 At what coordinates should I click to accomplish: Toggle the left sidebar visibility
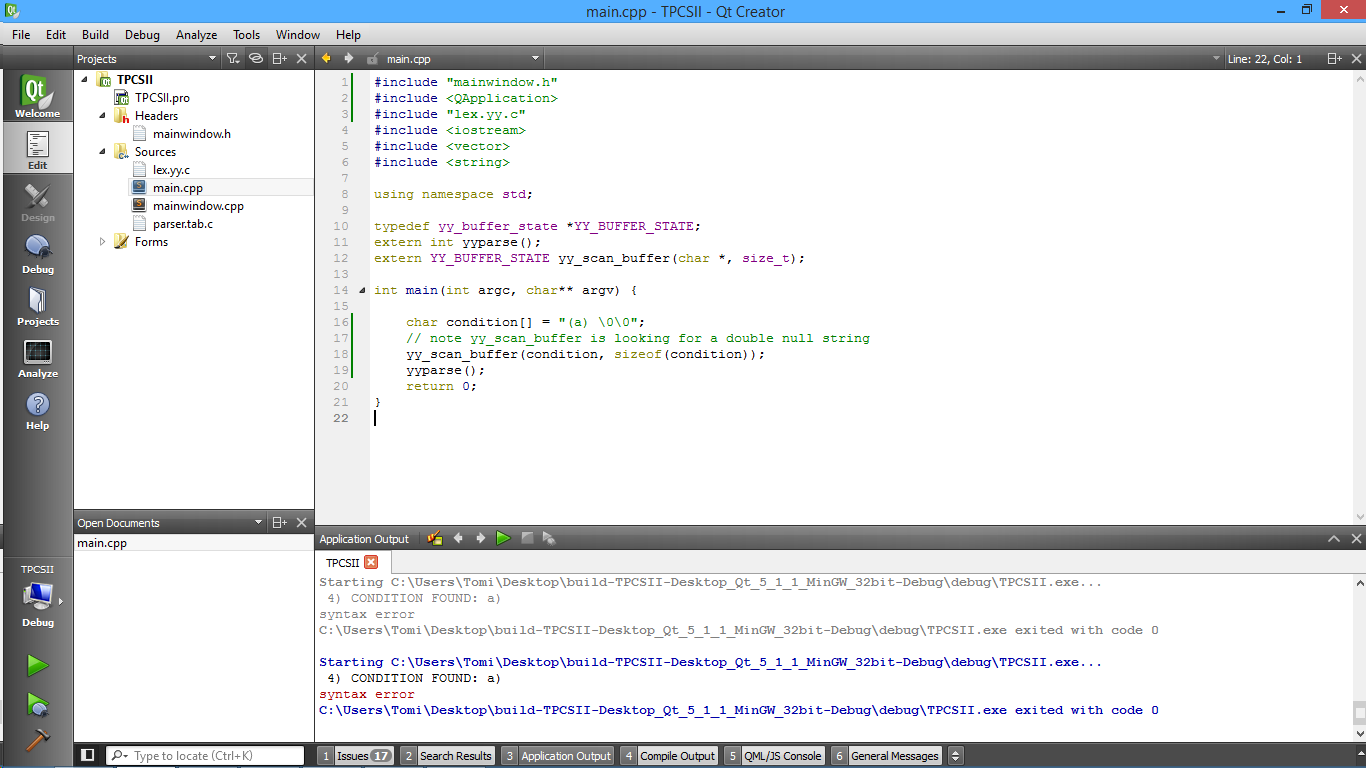(x=88, y=755)
